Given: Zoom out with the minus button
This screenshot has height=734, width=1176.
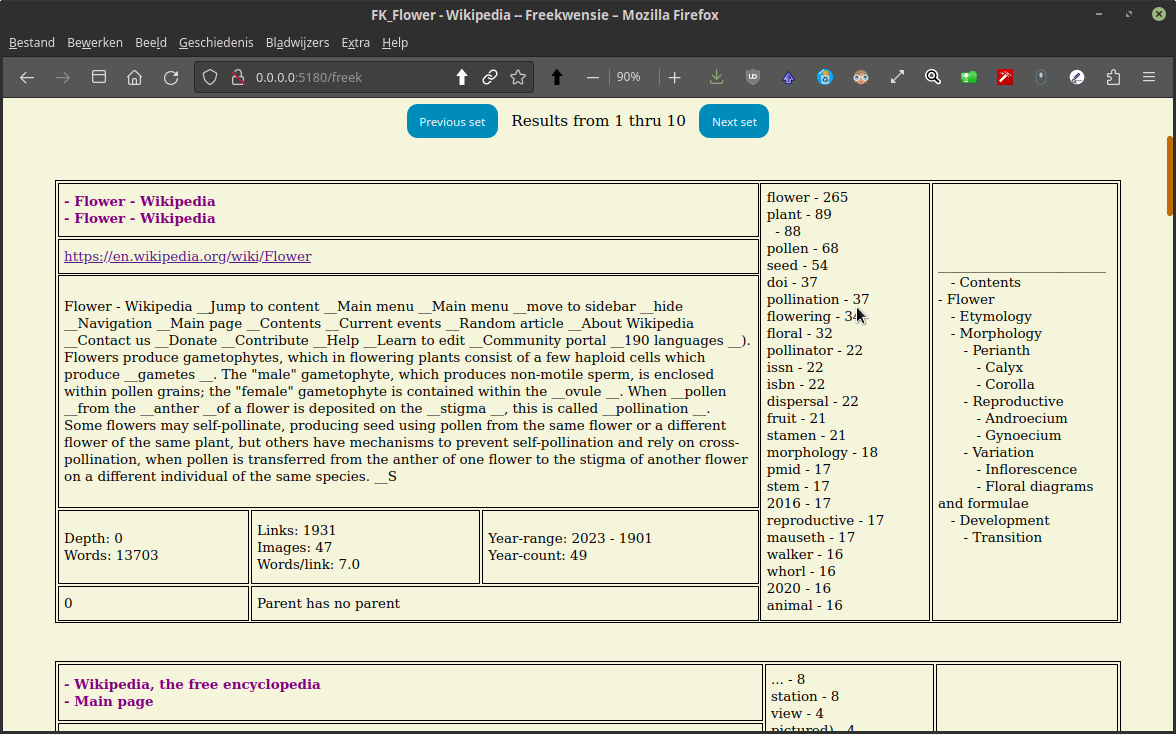Looking at the screenshot, I should (x=592, y=77).
